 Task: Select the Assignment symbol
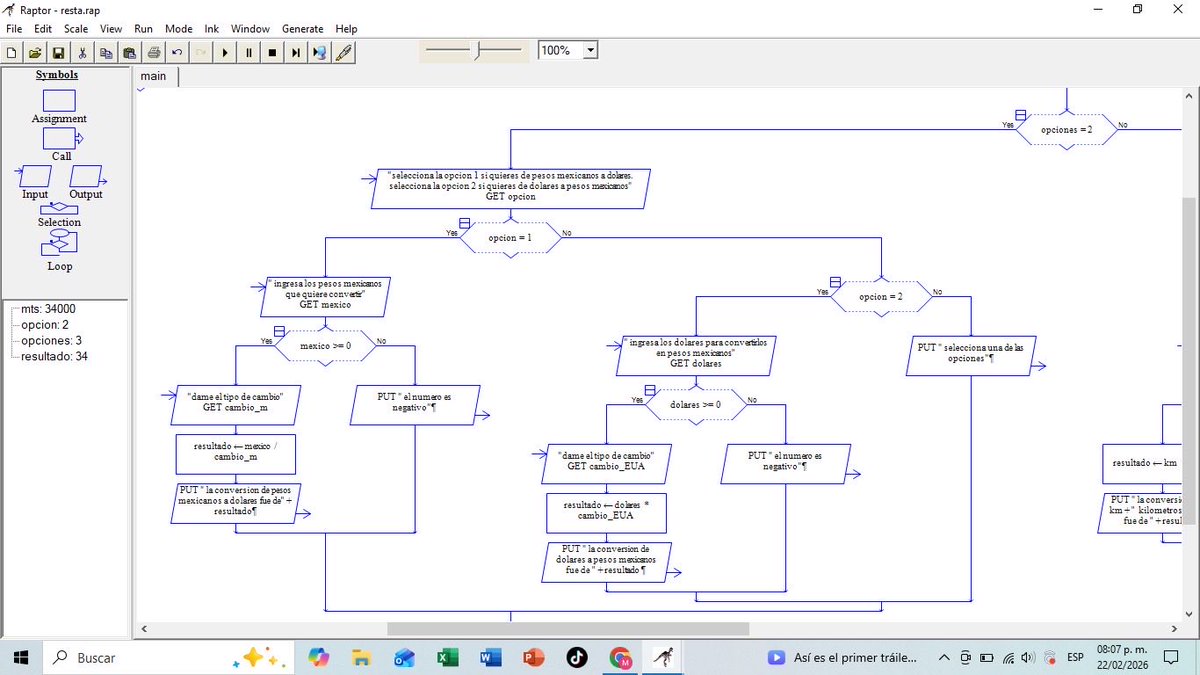click(59, 100)
